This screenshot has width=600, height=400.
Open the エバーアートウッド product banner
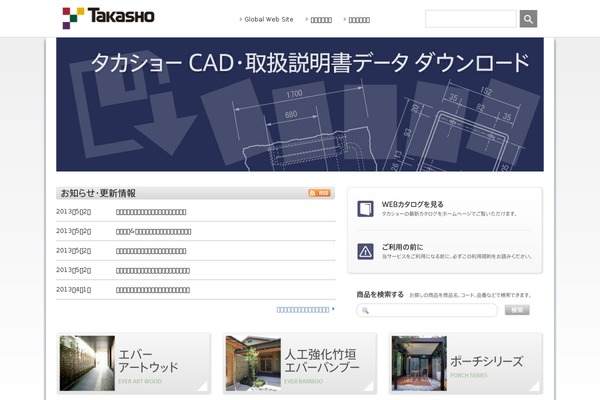[x=134, y=362]
